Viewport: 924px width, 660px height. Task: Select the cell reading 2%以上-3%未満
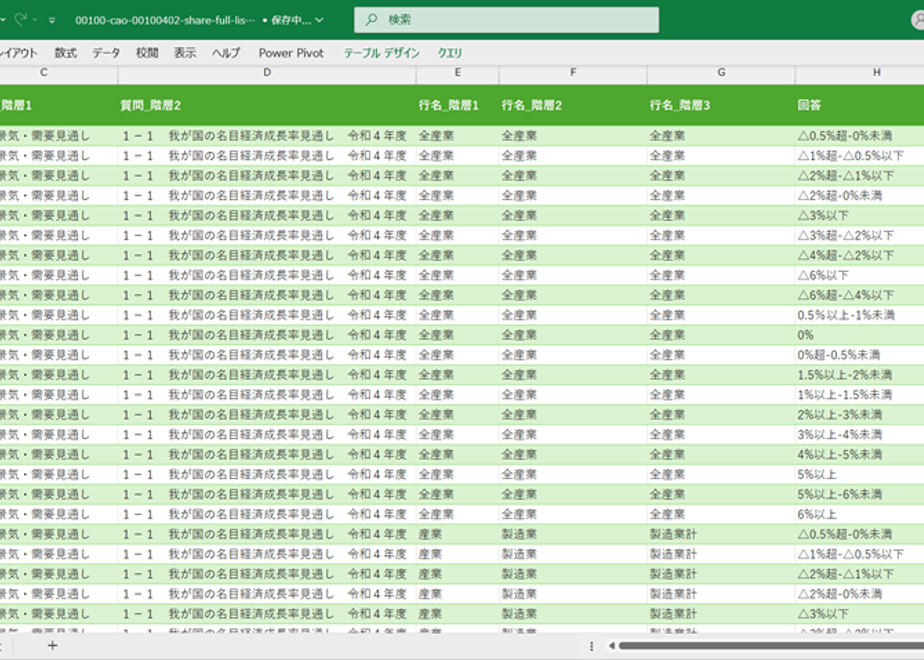[860, 415]
